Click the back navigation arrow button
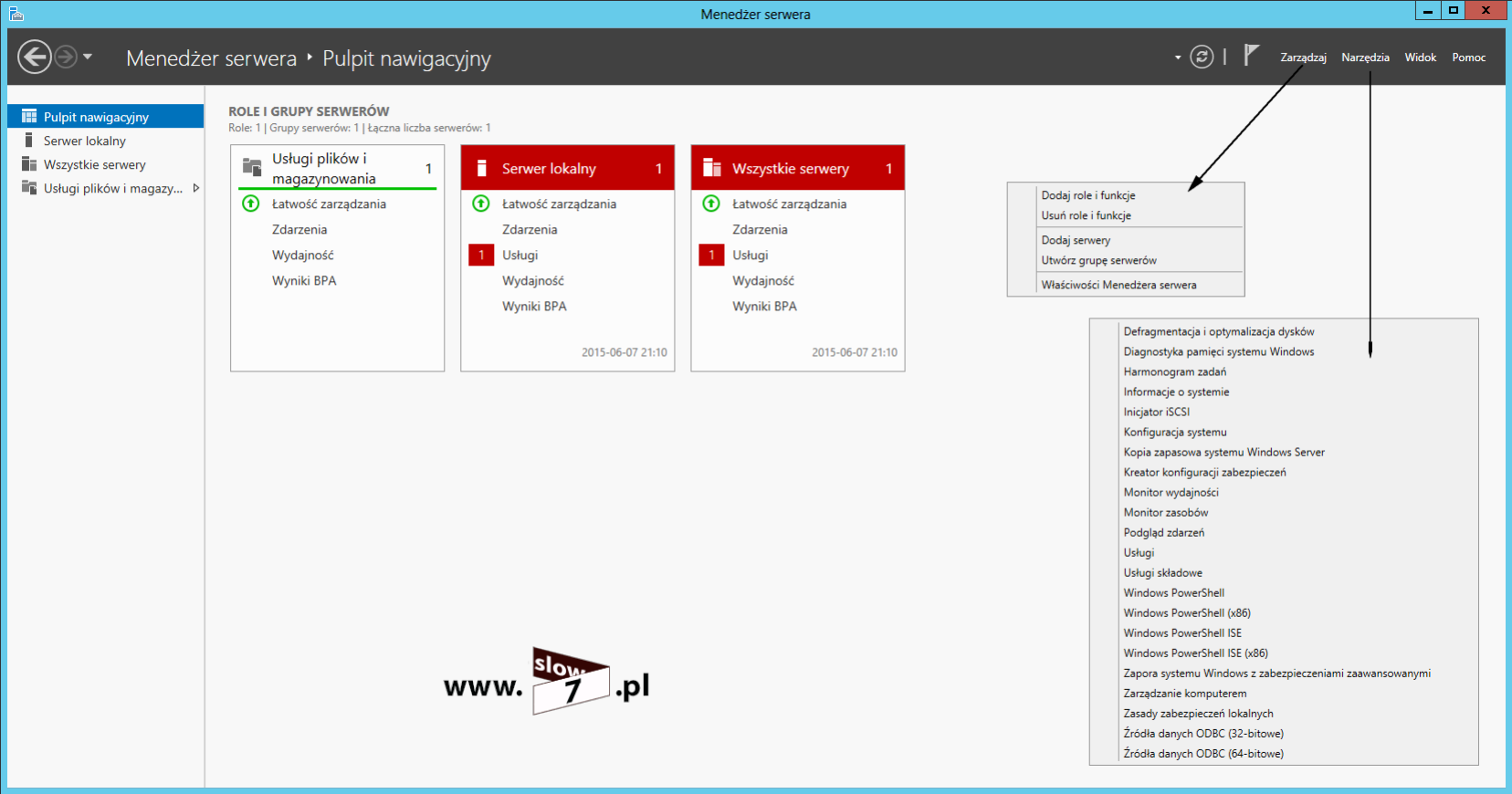This screenshot has height=794, width=1512. click(35, 57)
